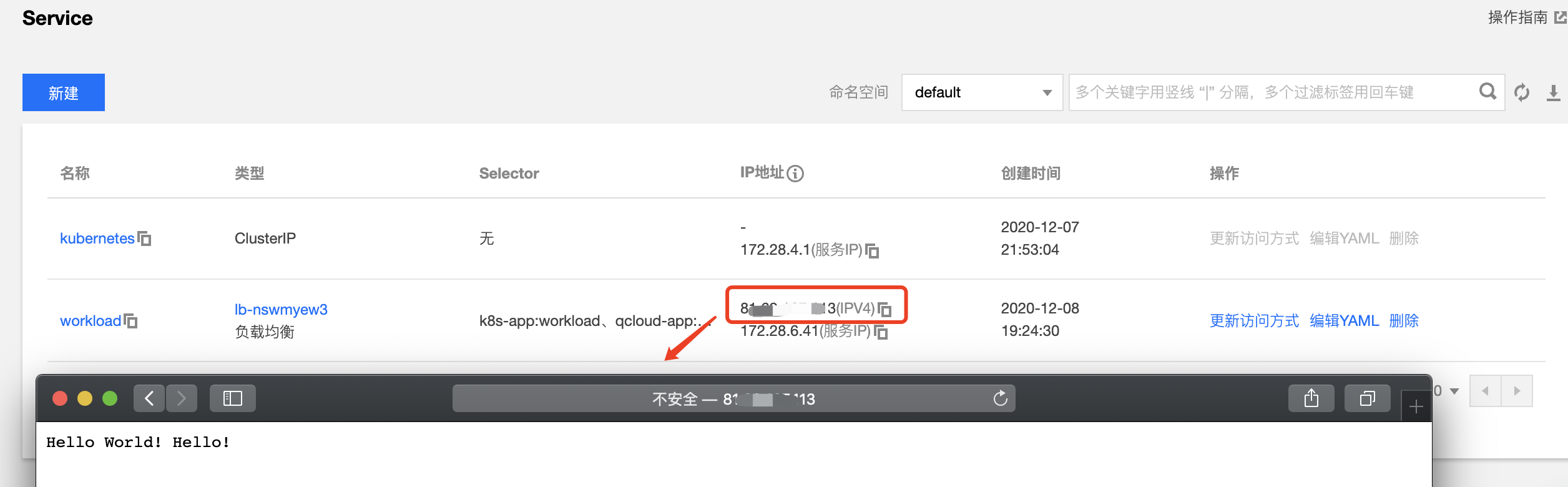Click the 操作 column header
The height and width of the screenshot is (487, 1568).
[1225, 174]
